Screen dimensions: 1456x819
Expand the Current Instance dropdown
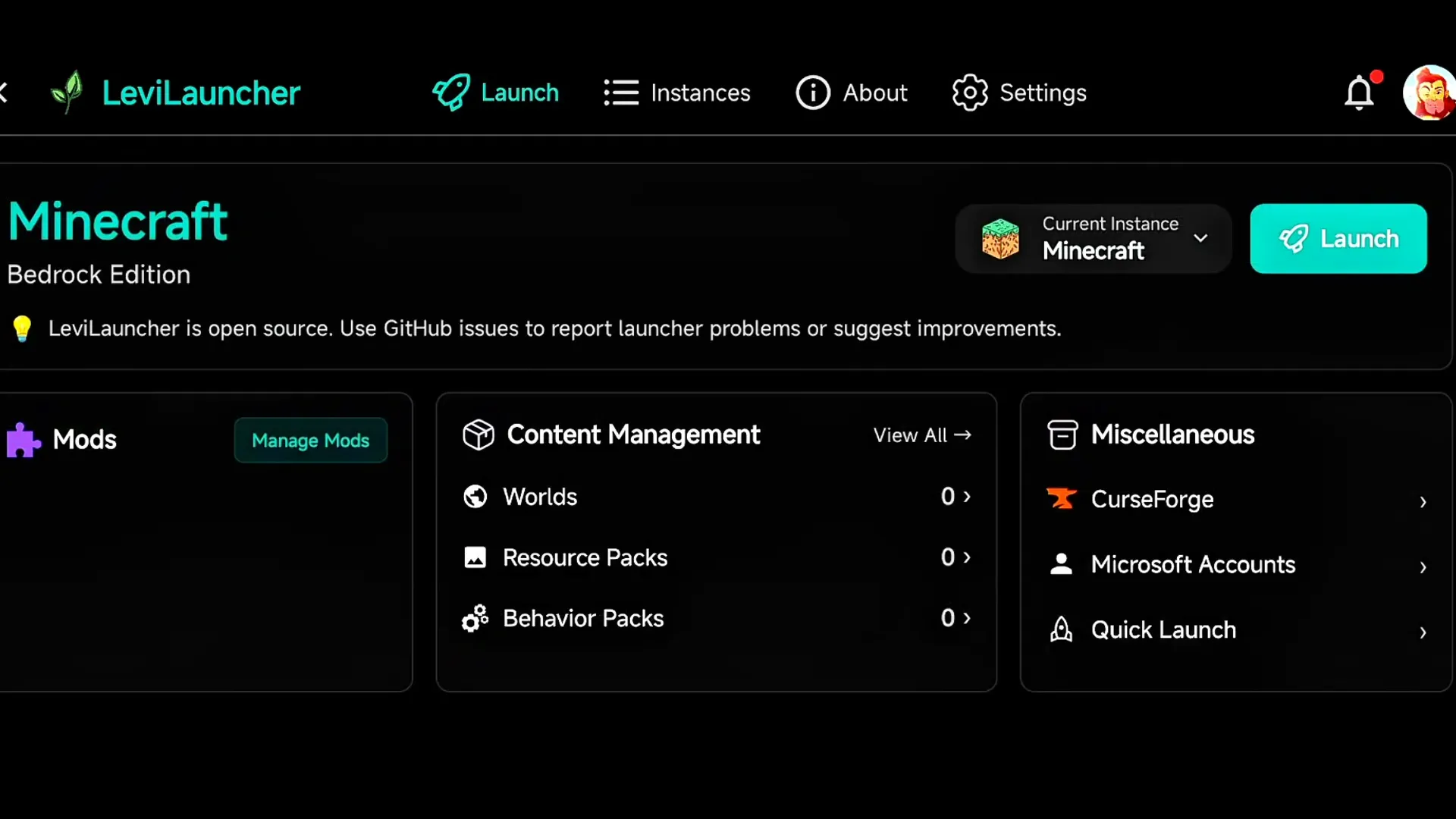click(x=1094, y=238)
